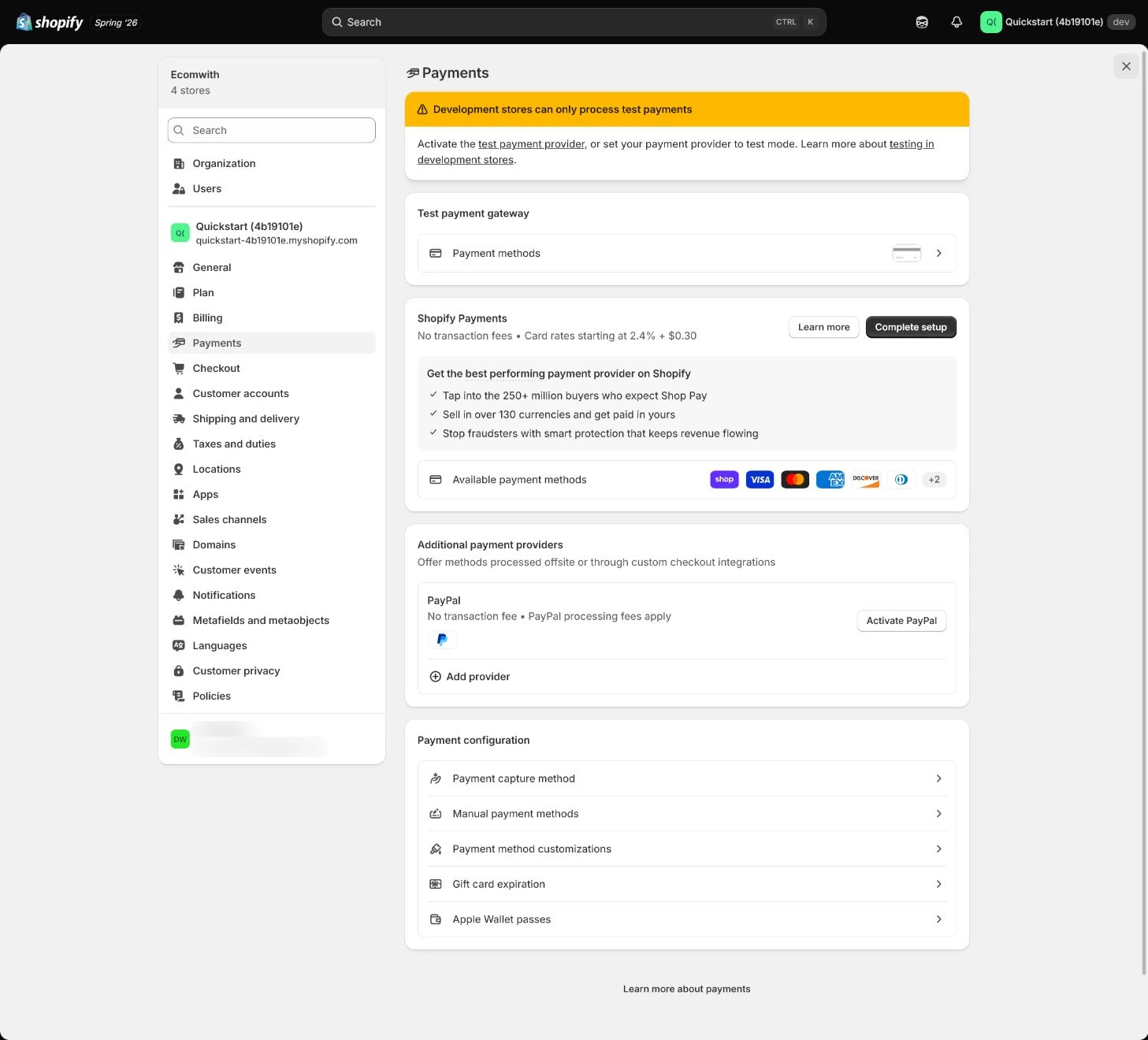This screenshot has height=1040, width=1148.
Task: Click the Payment capture method icon
Action: click(x=435, y=778)
